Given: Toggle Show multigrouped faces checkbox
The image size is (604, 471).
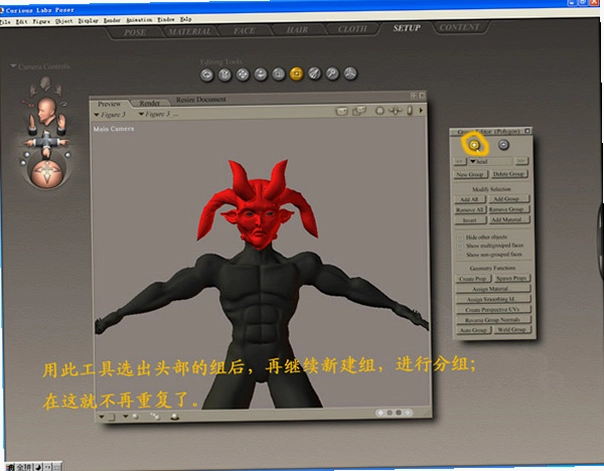Looking at the screenshot, I should tap(460, 246).
